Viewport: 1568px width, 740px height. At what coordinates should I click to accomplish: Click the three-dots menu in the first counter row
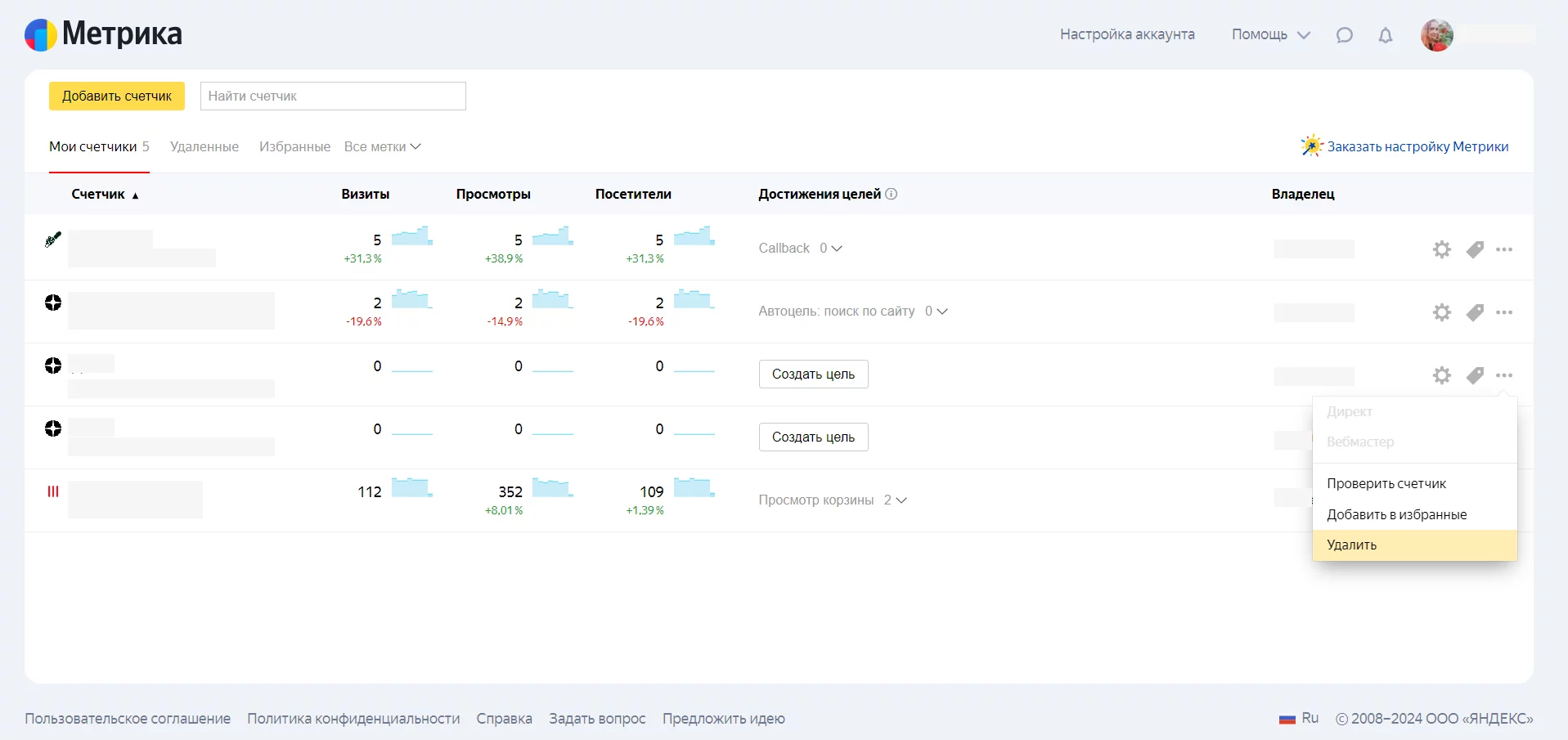click(x=1503, y=249)
